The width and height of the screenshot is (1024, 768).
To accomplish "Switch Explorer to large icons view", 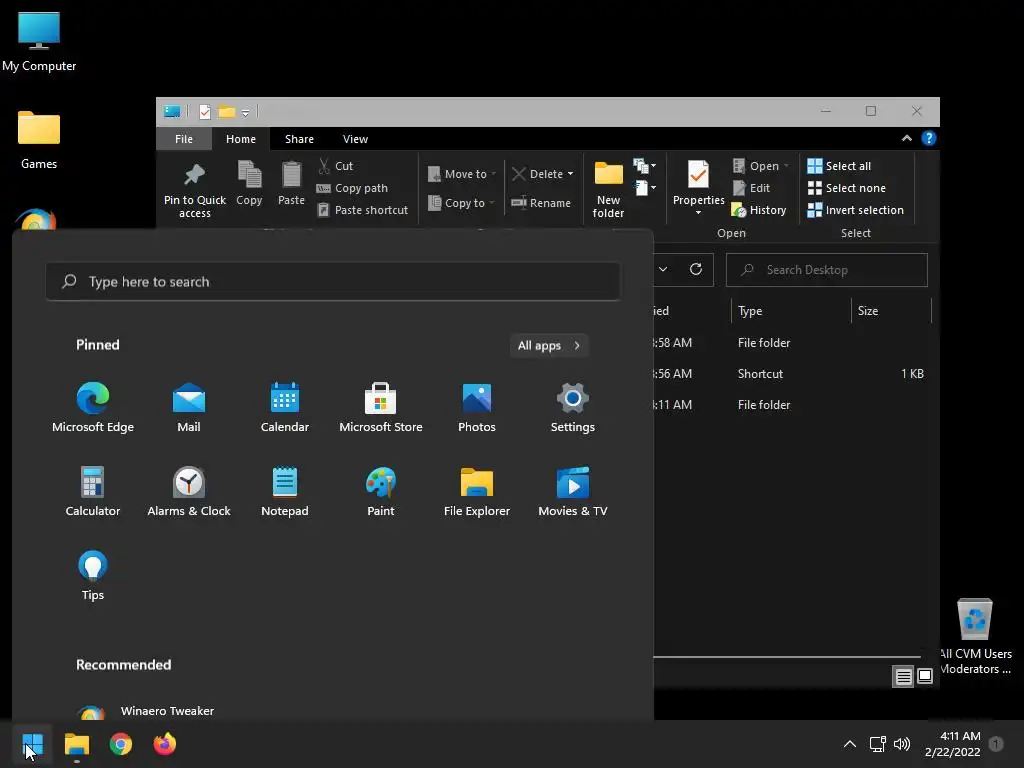I will pos(925,677).
